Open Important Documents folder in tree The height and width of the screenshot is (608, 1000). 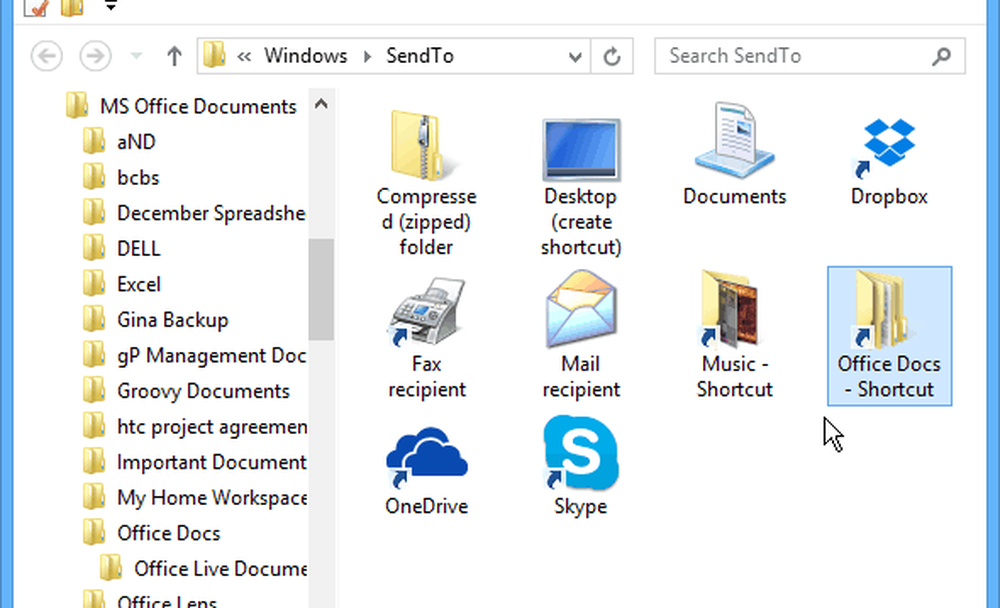tap(210, 462)
